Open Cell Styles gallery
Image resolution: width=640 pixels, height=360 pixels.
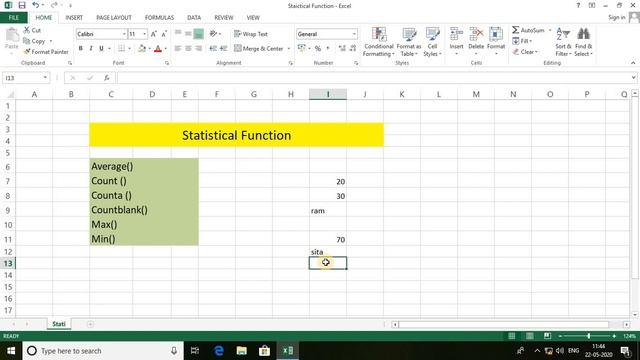tap(432, 42)
